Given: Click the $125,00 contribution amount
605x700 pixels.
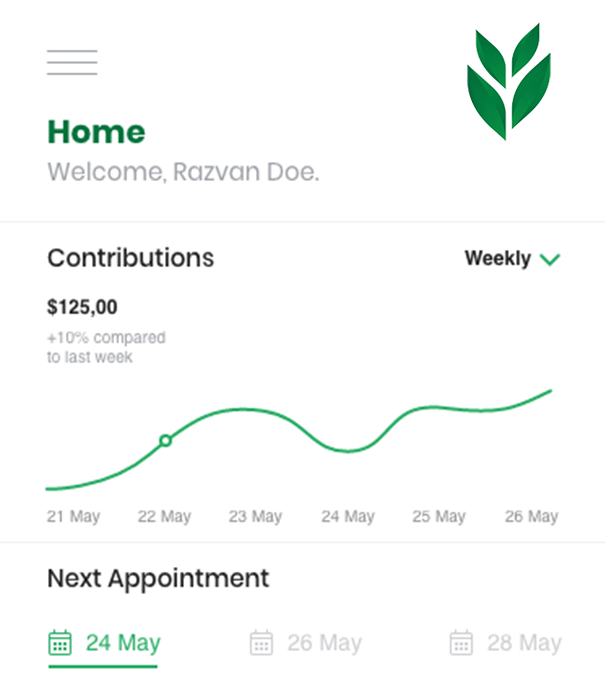Looking at the screenshot, I should click(x=82, y=307).
